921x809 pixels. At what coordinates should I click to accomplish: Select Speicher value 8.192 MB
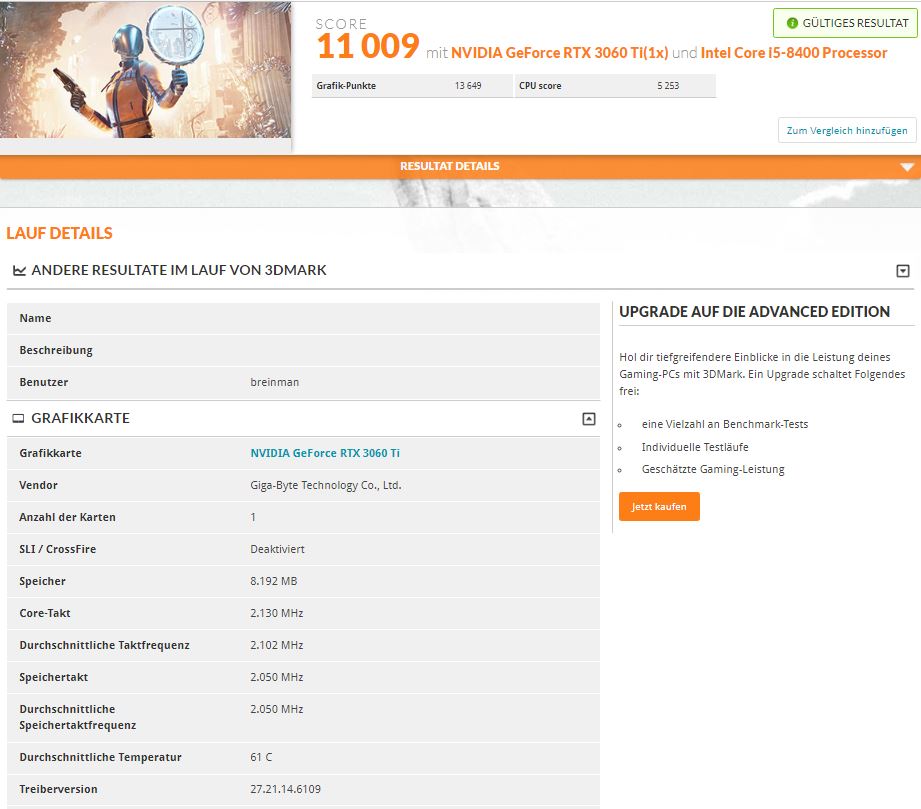point(274,581)
